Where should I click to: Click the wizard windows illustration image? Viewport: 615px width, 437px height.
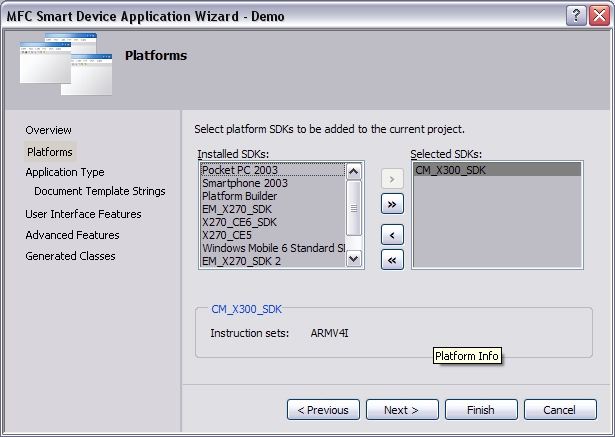pyautogui.click(x=66, y=64)
